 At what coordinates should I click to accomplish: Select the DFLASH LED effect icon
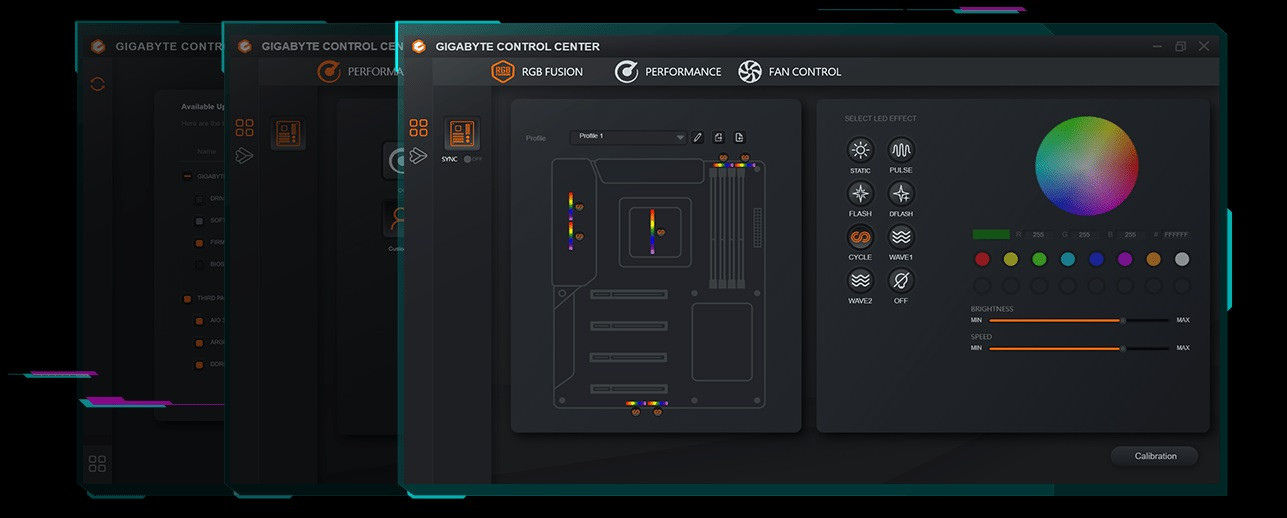pos(901,195)
